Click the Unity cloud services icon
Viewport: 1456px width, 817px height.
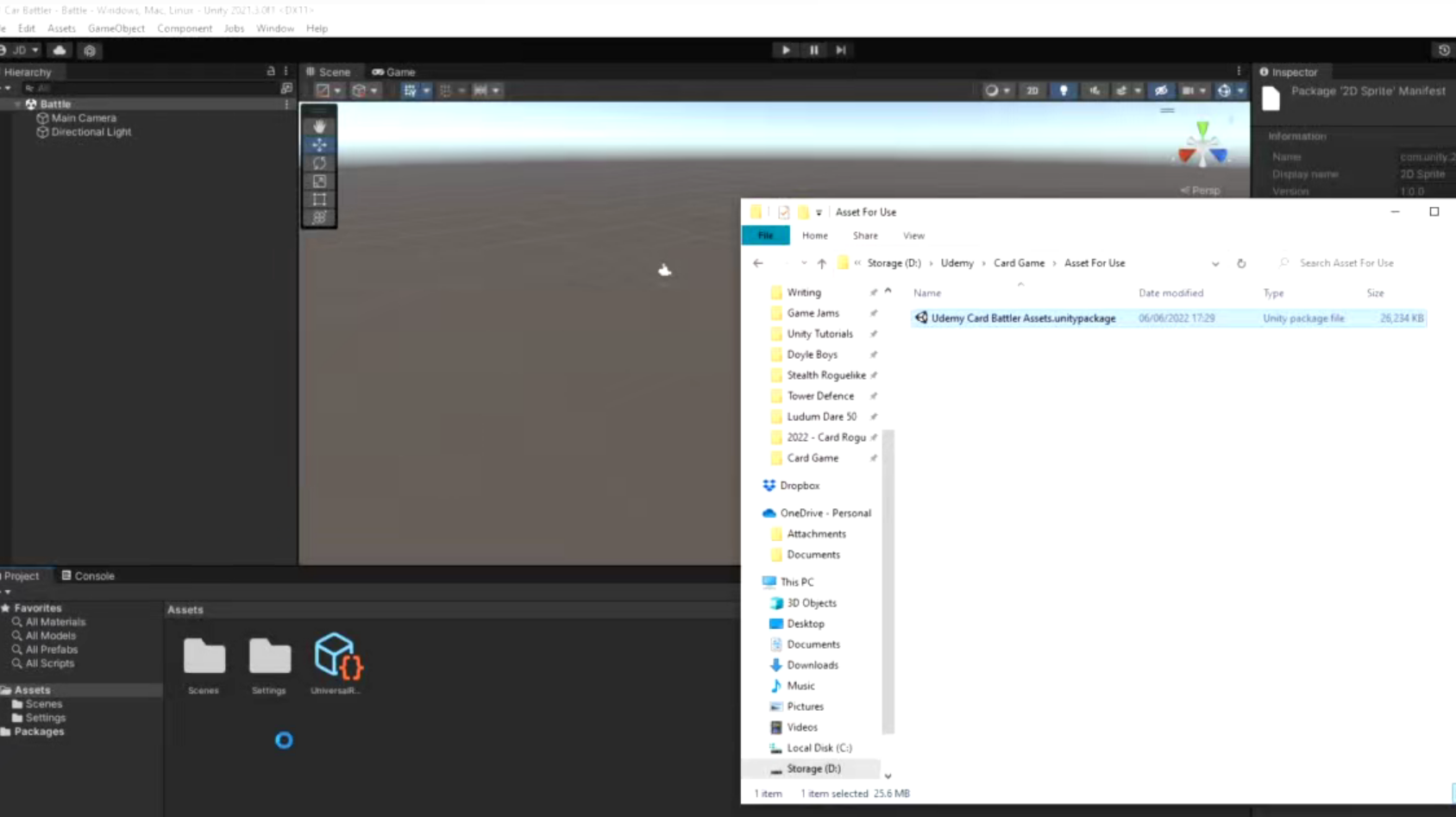[60, 50]
